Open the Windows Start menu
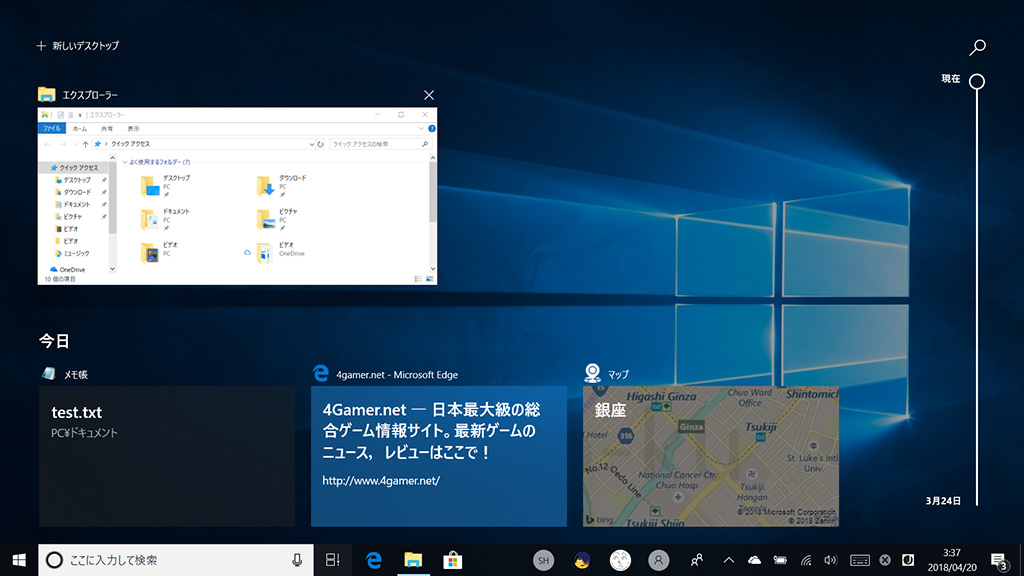Viewport: 1024px width, 576px height. pos(18,560)
